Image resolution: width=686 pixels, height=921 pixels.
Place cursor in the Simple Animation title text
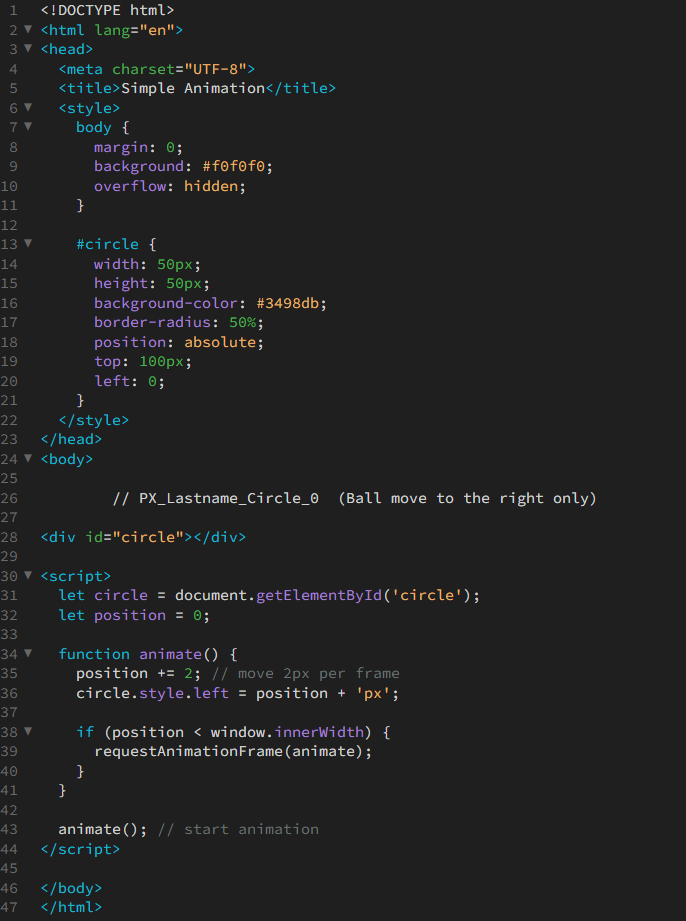192,88
